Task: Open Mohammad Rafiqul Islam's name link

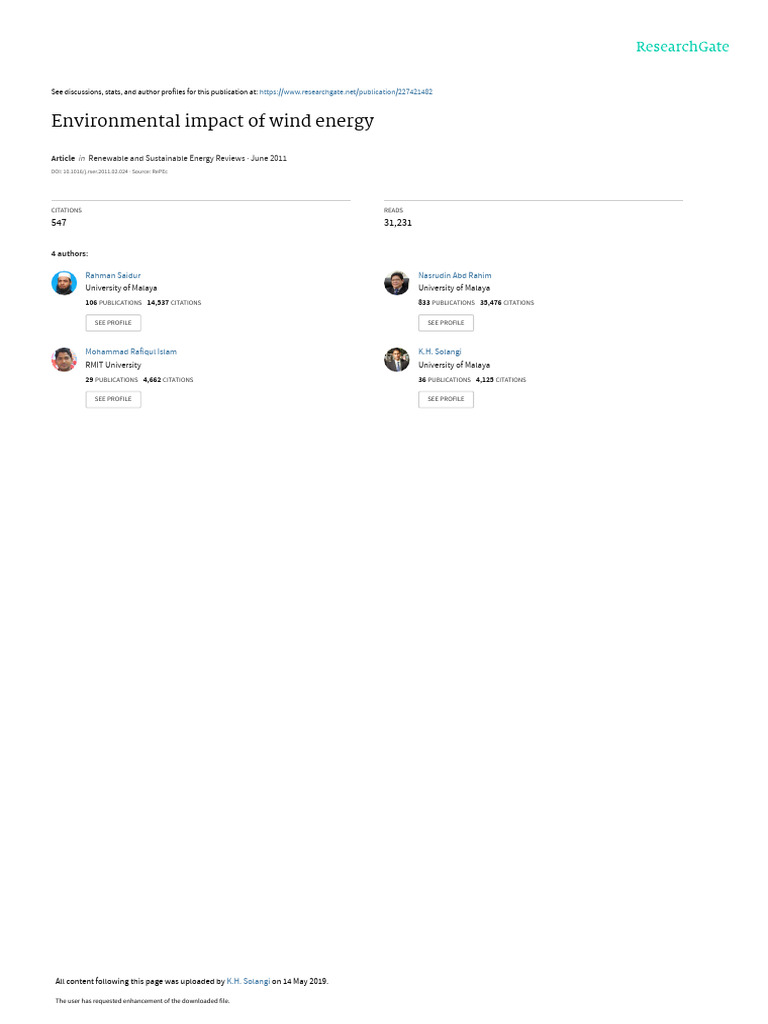Action: coord(131,351)
